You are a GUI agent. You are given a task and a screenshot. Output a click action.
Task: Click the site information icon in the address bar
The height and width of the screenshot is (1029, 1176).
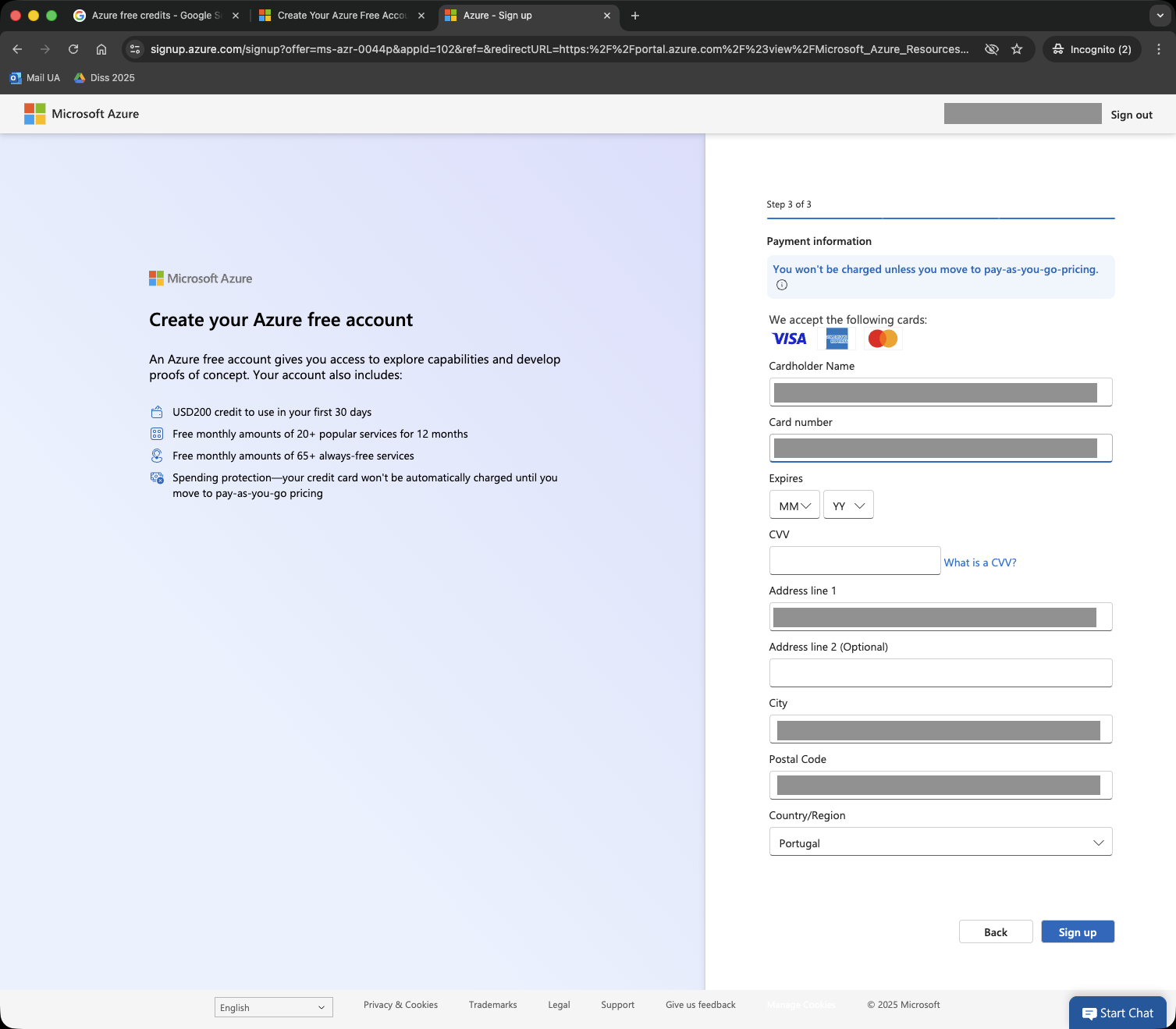135,49
